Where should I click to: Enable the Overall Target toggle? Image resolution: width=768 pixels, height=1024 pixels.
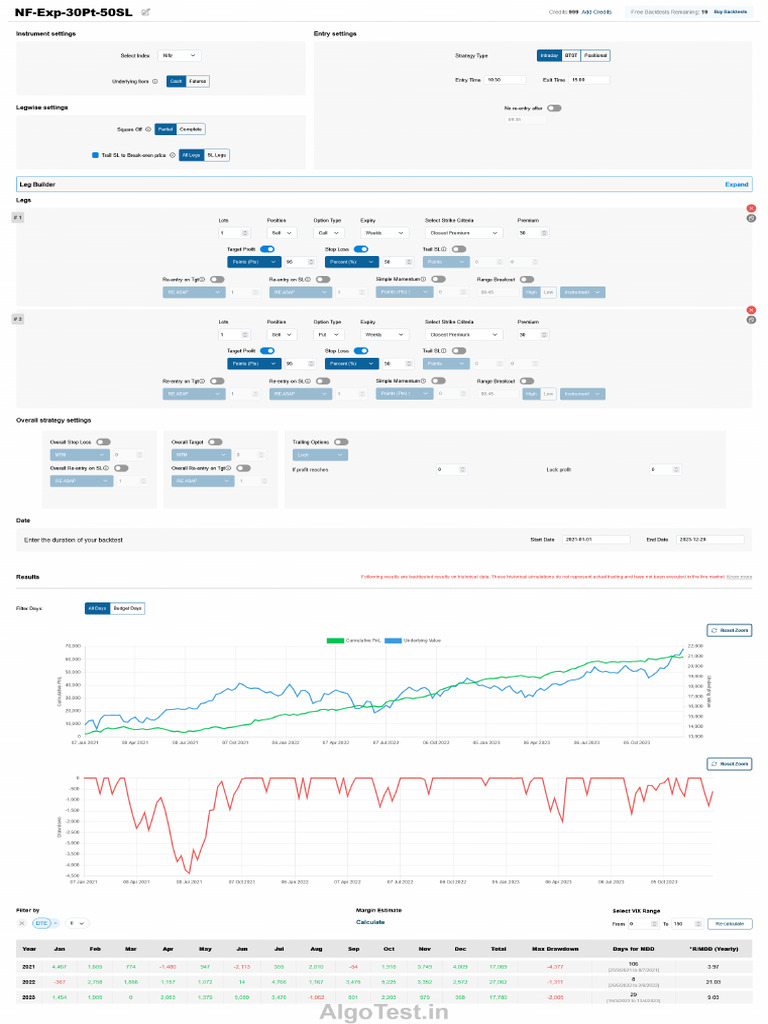[x=215, y=442]
